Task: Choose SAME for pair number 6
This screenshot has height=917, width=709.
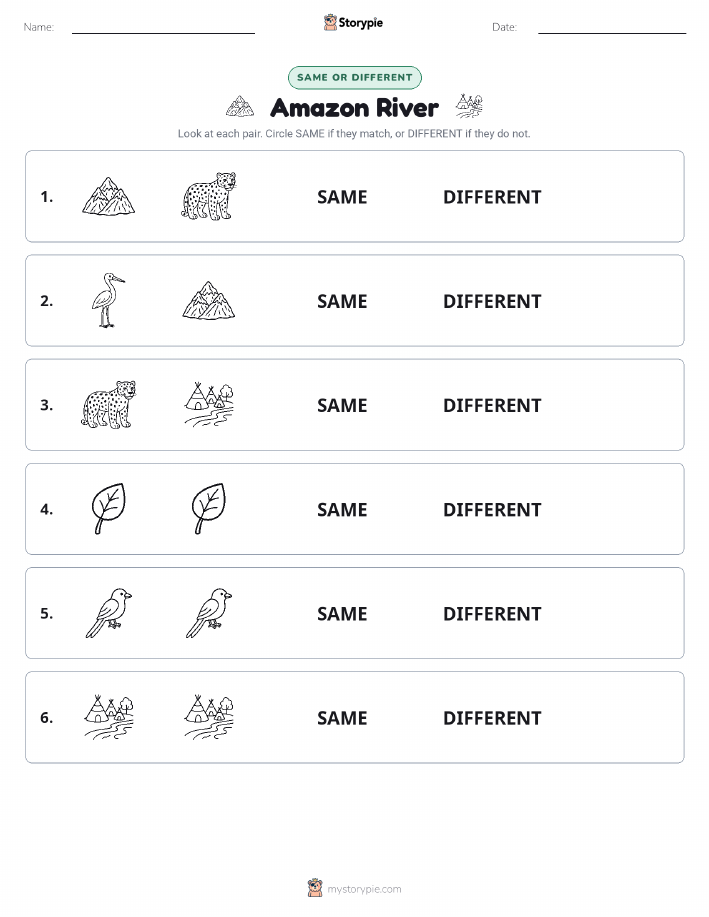Action: (342, 718)
